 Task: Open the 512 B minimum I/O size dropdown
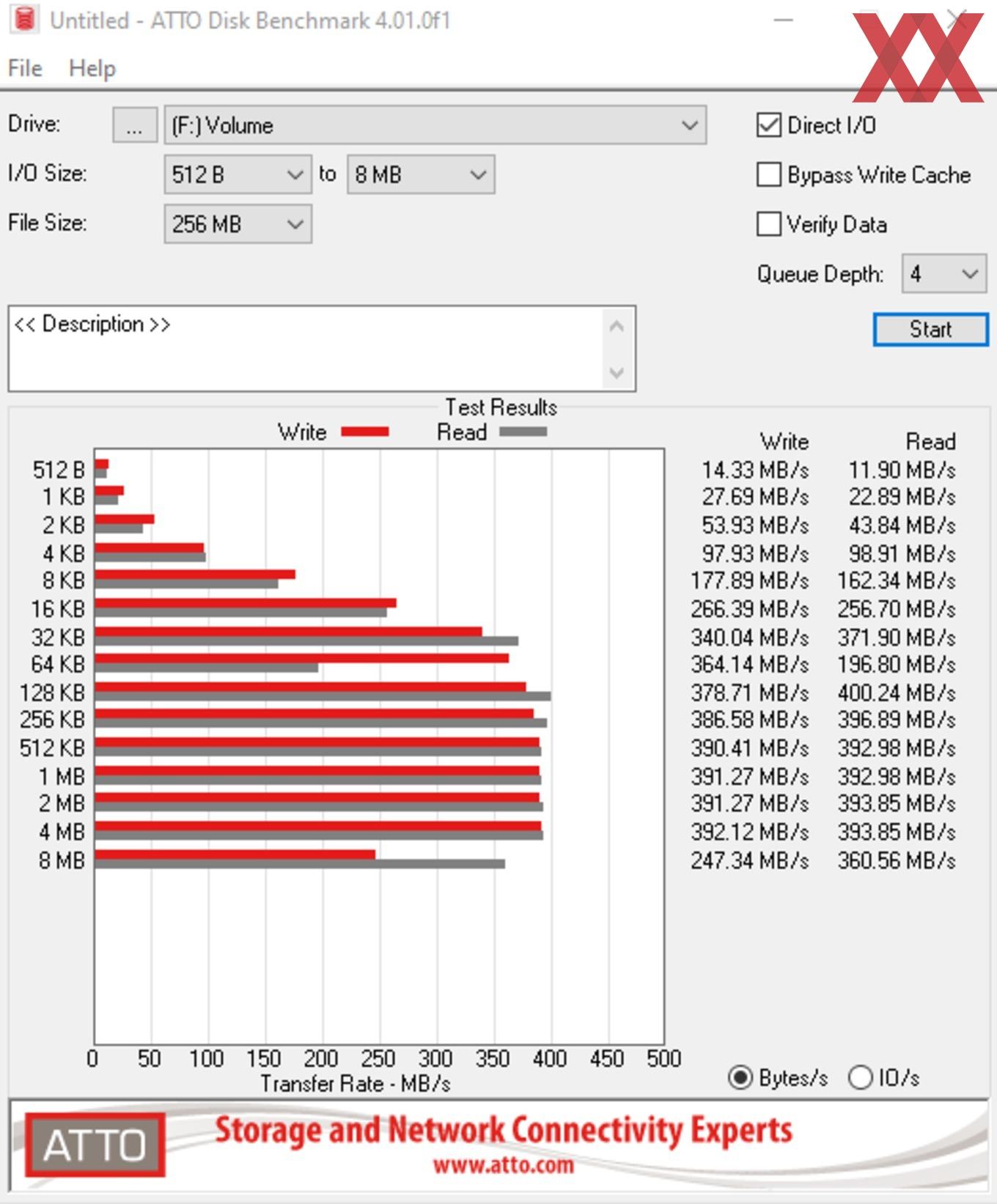tap(238, 174)
